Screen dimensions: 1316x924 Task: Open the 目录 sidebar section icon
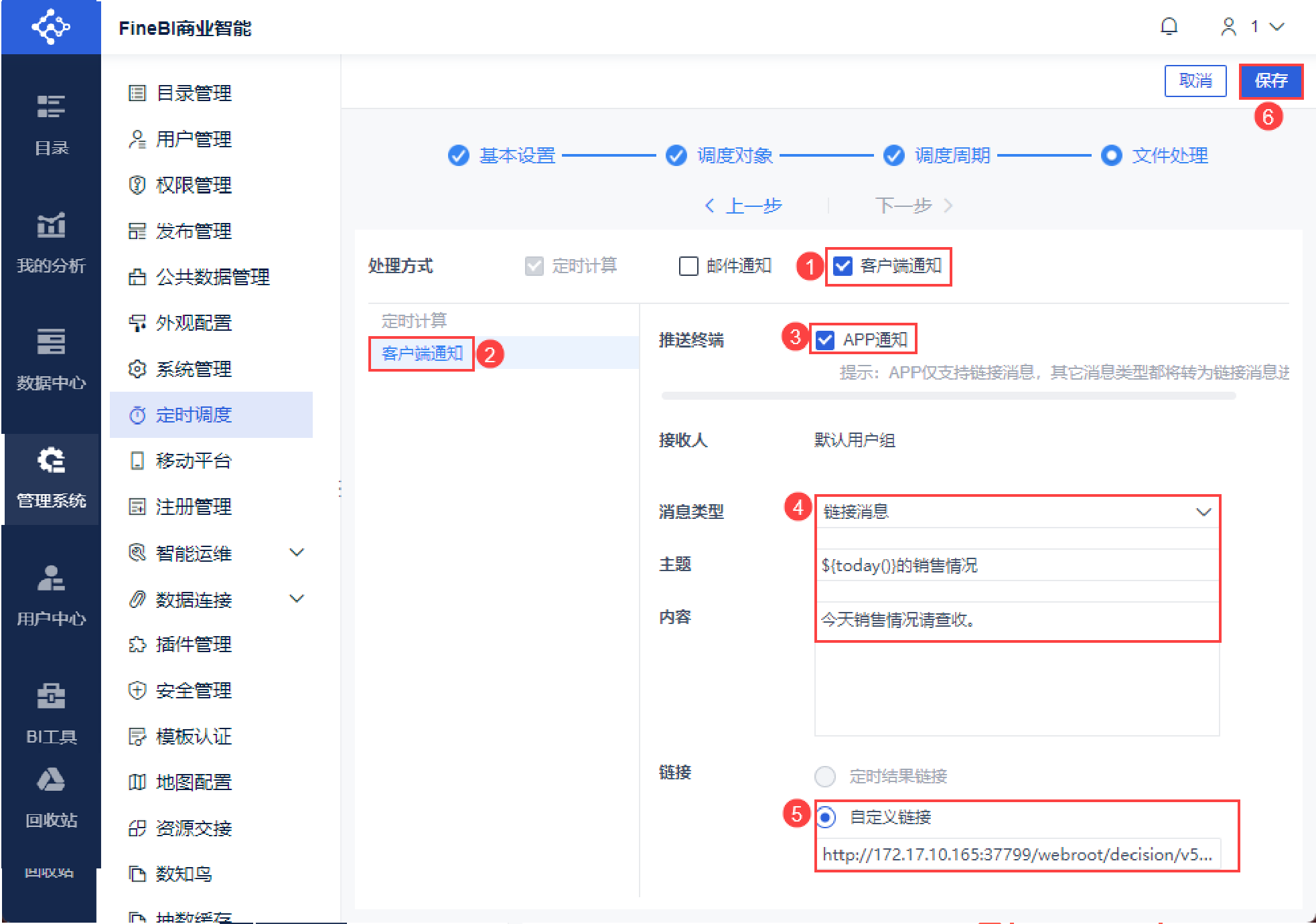51,107
